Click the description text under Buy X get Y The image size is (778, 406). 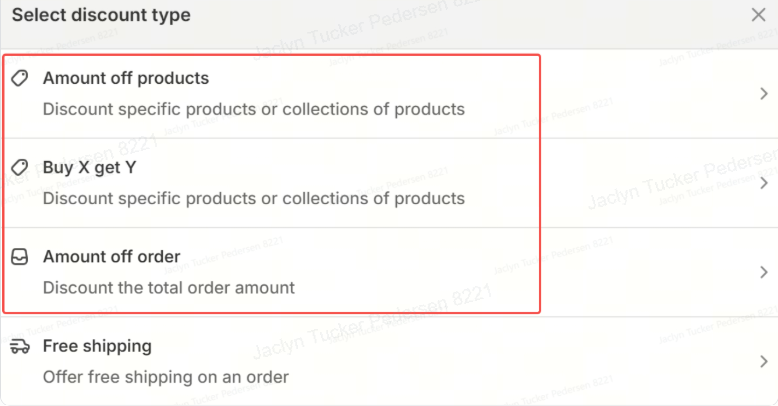[253, 198]
